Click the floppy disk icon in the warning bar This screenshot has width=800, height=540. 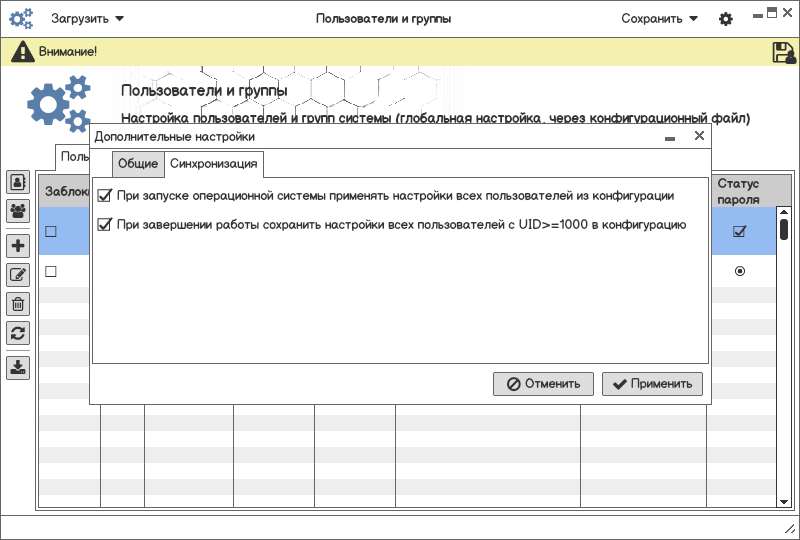[x=784, y=53]
